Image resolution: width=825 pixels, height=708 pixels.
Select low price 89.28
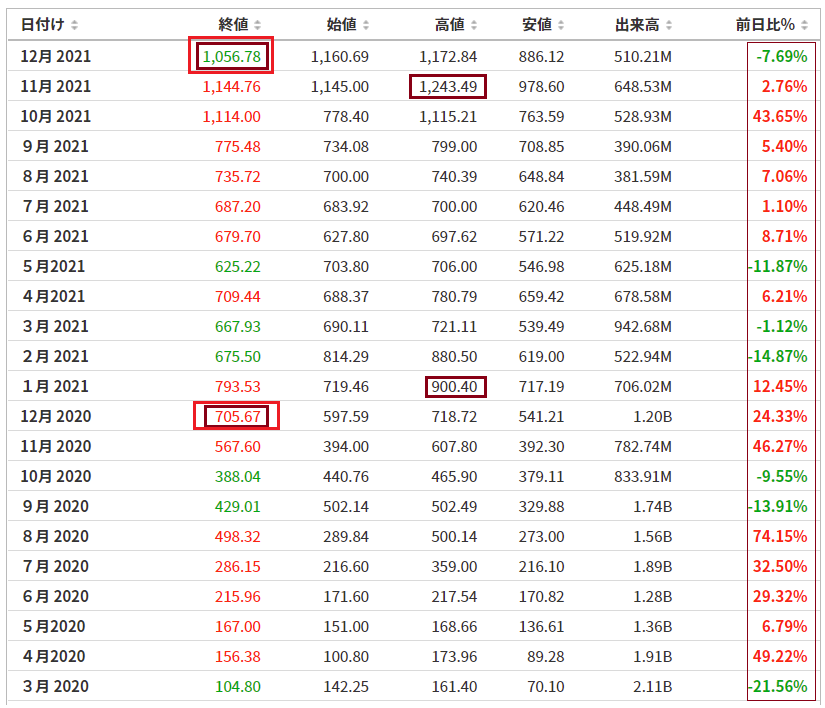coord(546,656)
